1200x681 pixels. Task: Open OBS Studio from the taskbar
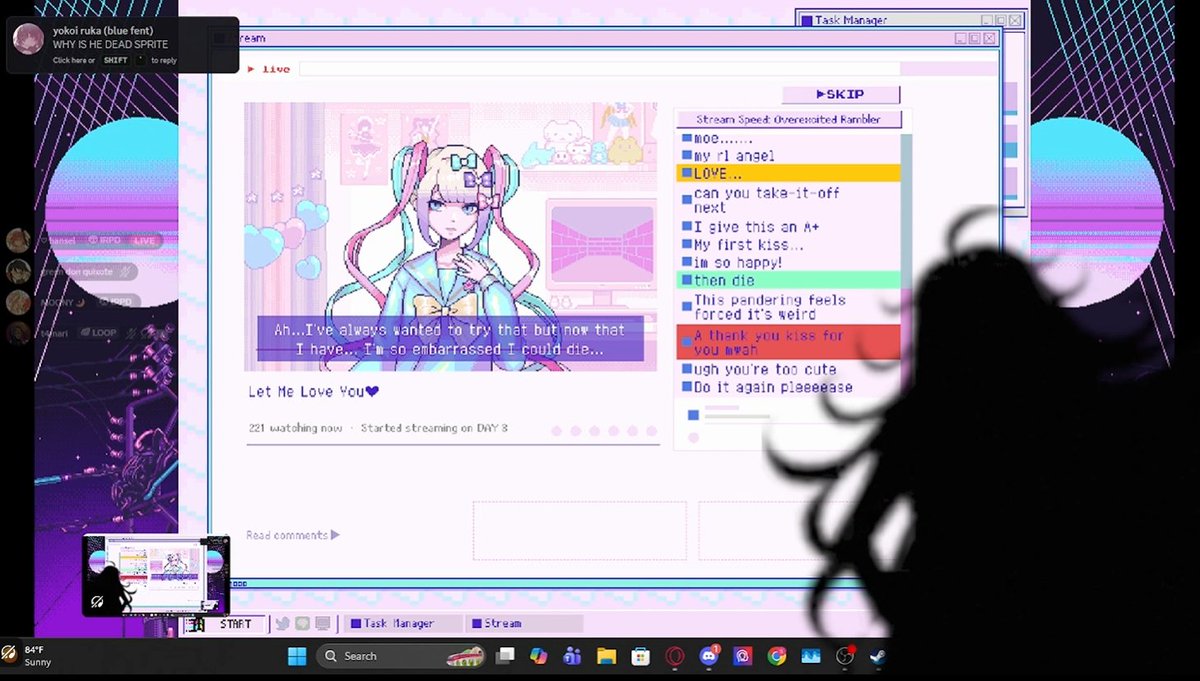coord(845,656)
